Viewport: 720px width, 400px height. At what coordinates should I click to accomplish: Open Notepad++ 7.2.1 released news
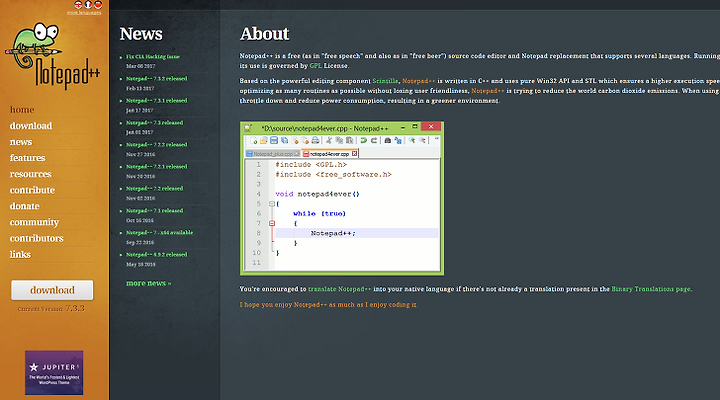pyautogui.click(x=157, y=167)
